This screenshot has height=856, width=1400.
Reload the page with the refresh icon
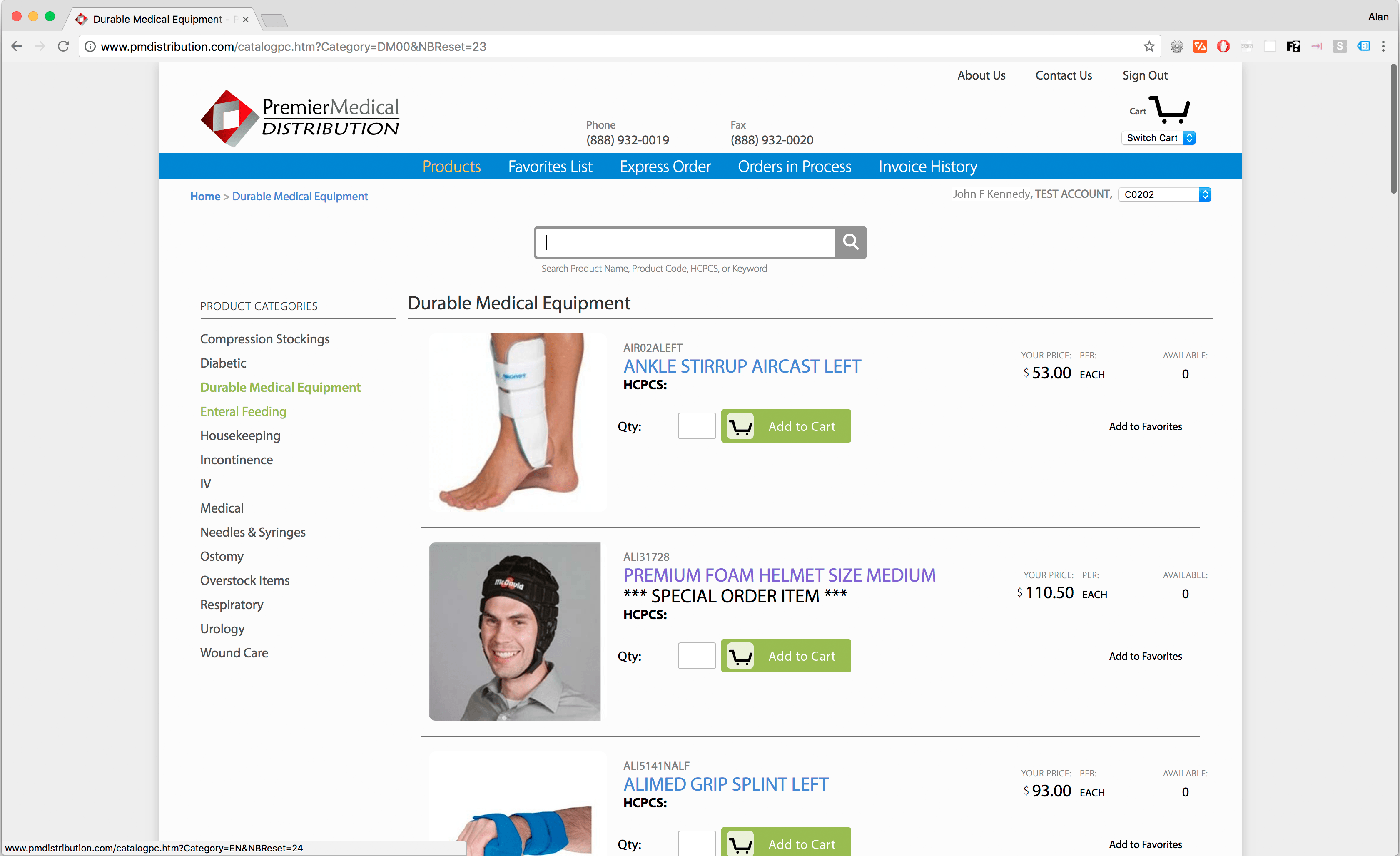pyautogui.click(x=64, y=47)
